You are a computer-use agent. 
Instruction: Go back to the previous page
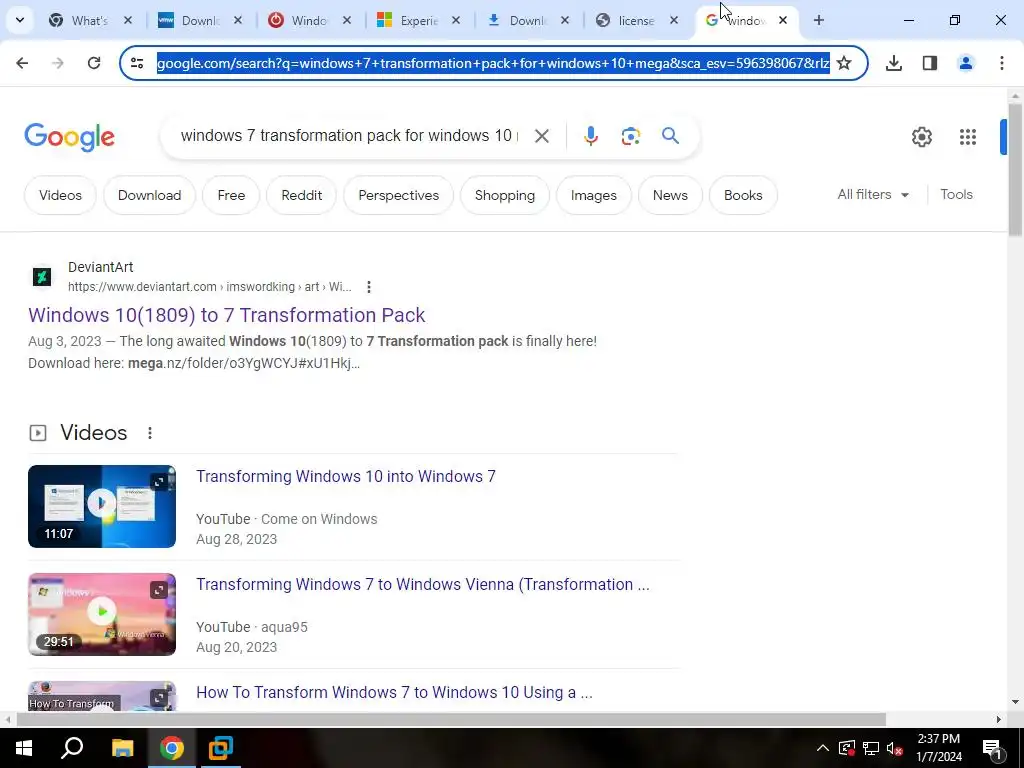[22, 63]
